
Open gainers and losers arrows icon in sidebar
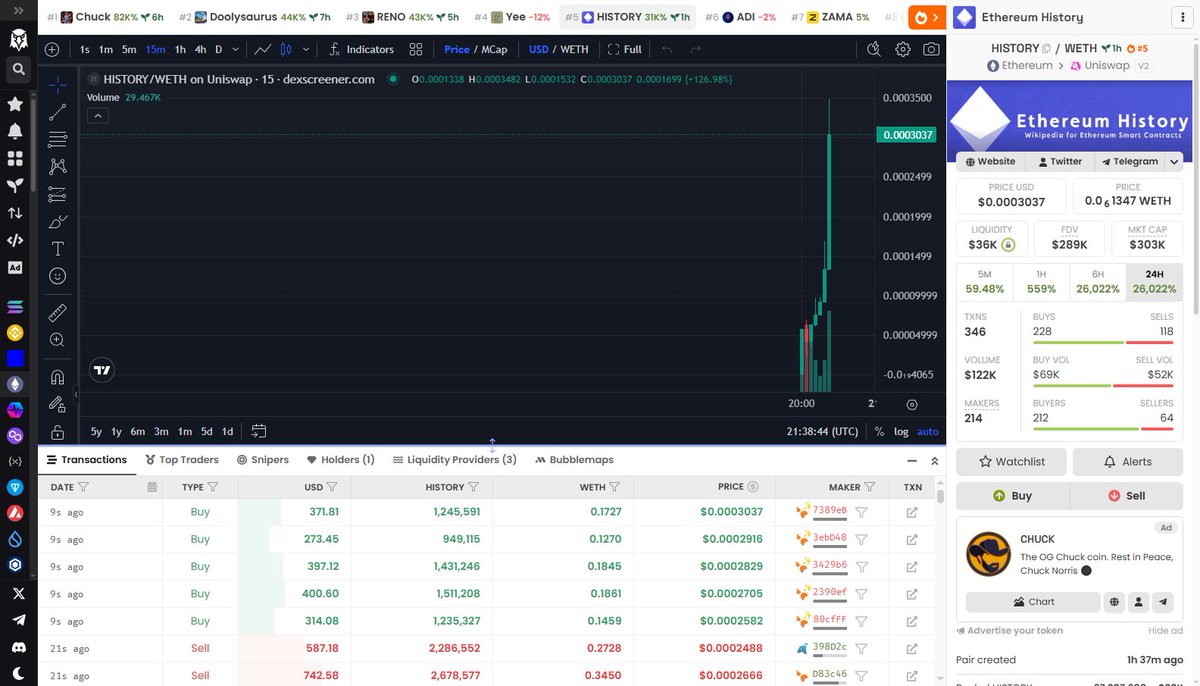coord(15,213)
